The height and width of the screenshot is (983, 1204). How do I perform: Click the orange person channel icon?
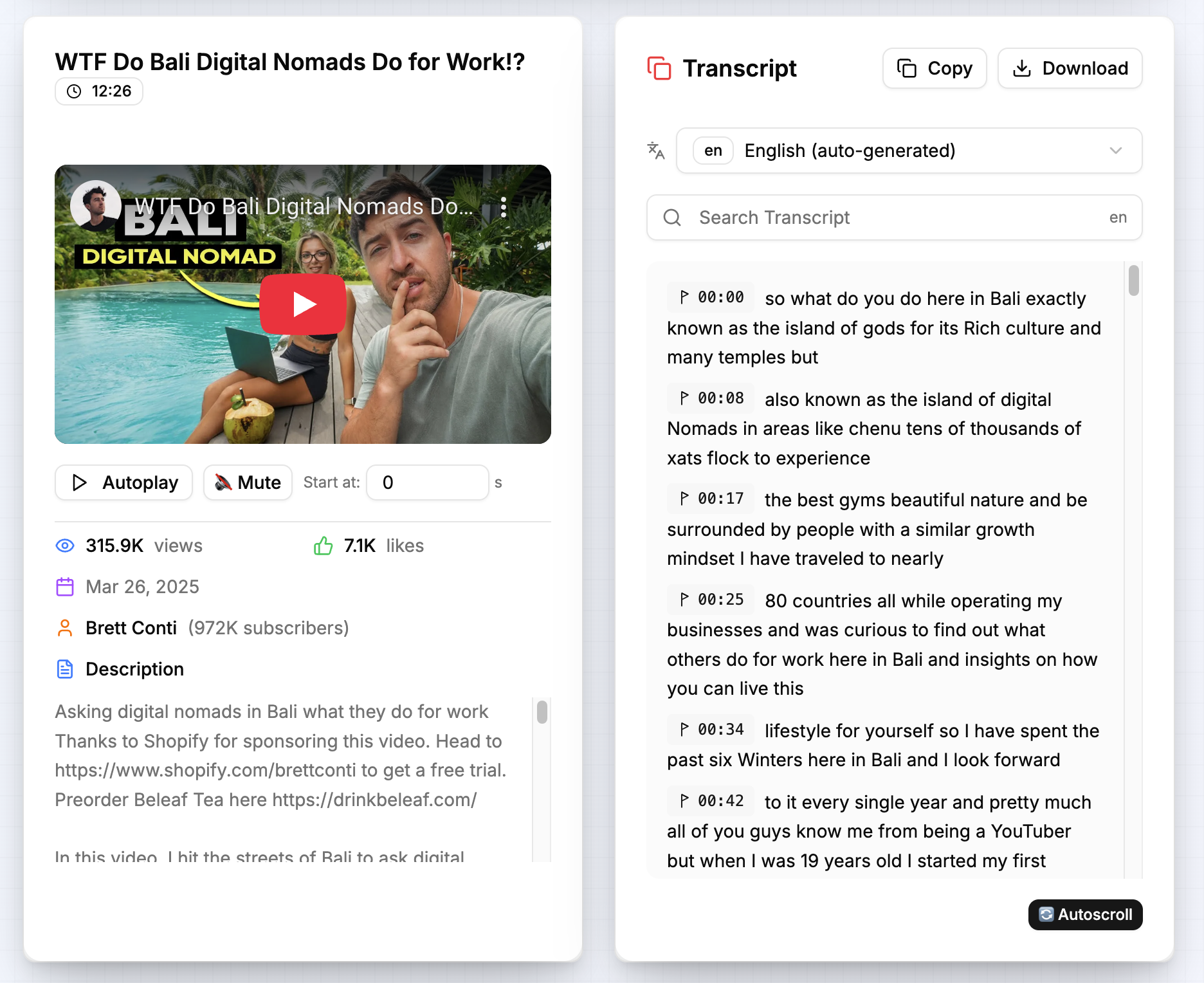point(65,629)
